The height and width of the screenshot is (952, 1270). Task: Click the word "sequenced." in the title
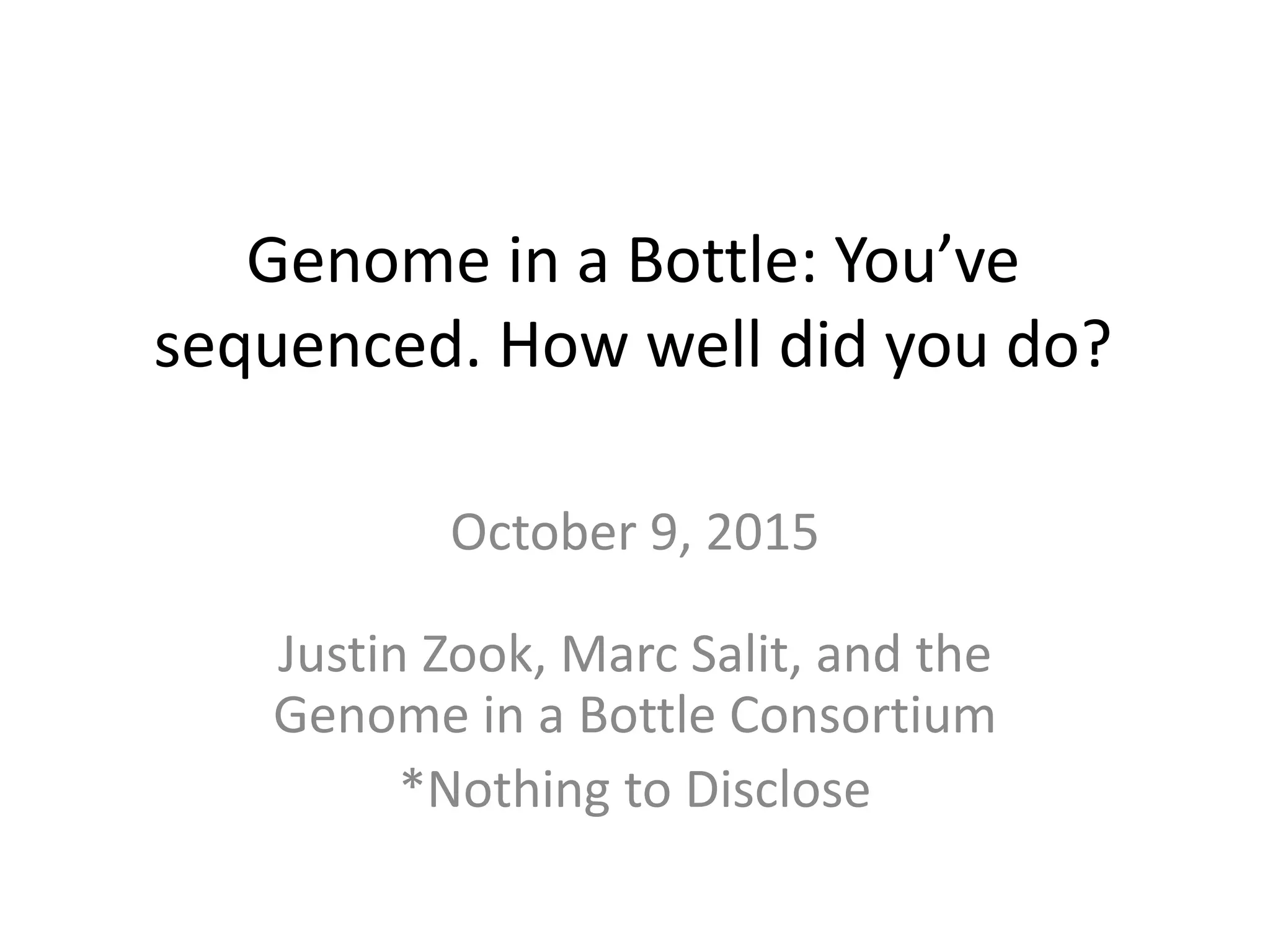(317, 346)
